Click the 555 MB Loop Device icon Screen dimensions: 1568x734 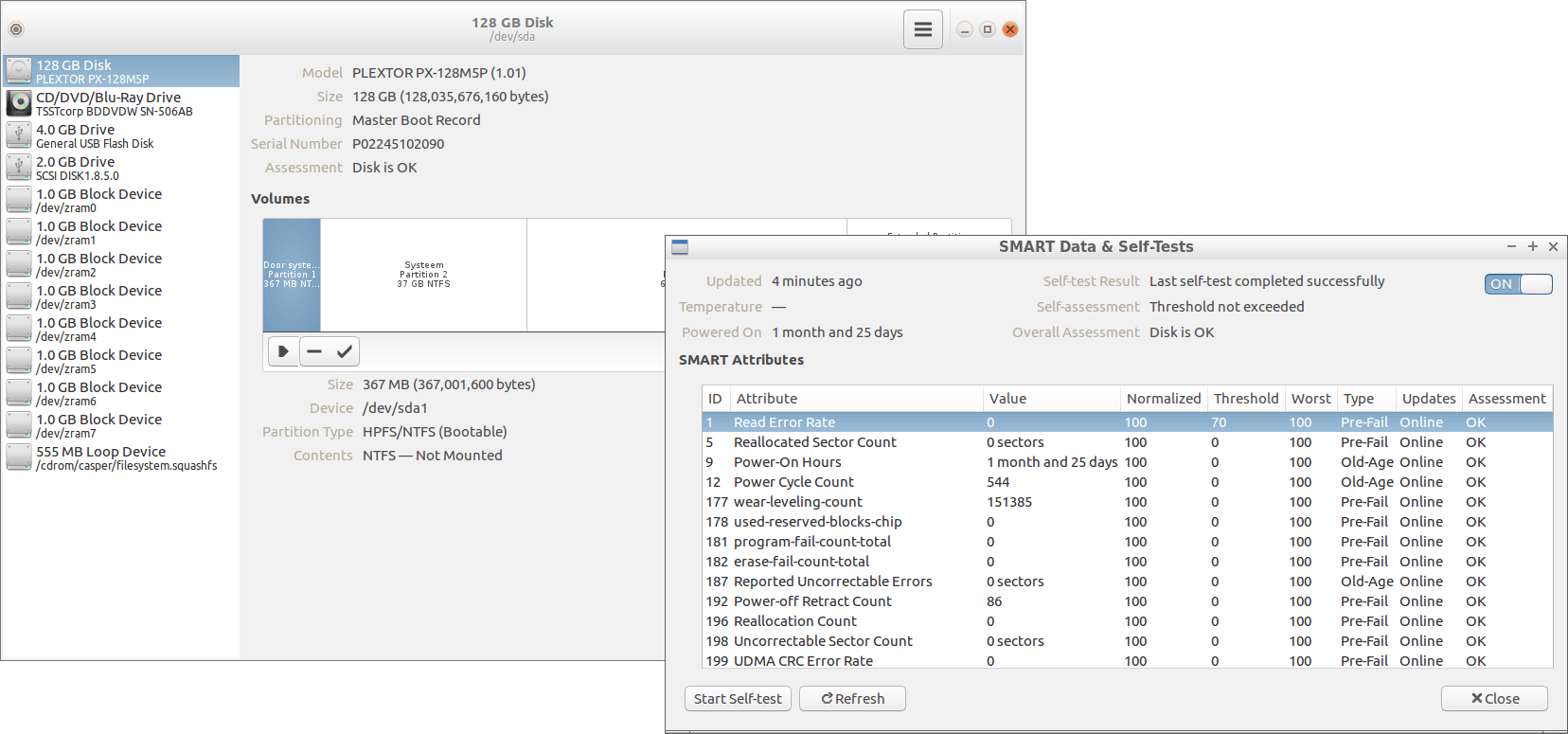(x=19, y=457)
